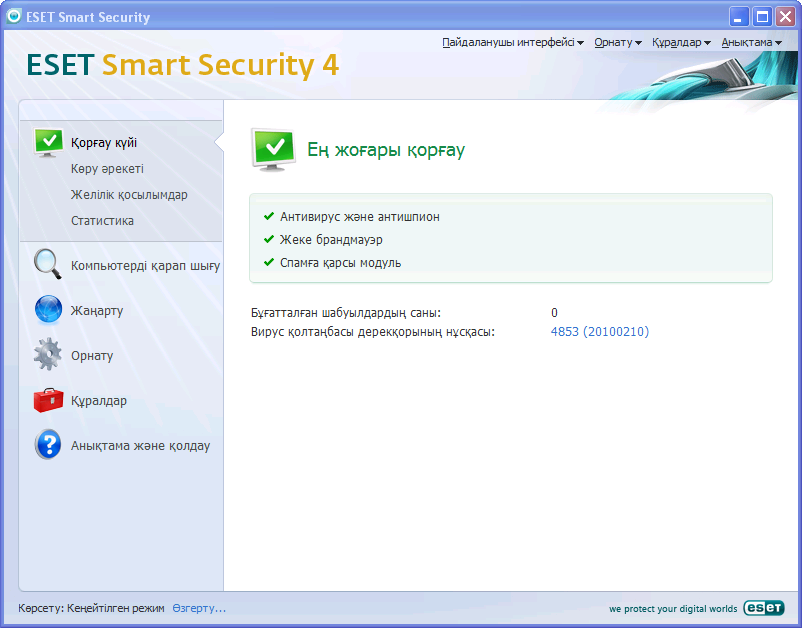The image size is (802, 628).
Task: Click Көрсету: Кеңейтілген режим status text
Action: 91,608
